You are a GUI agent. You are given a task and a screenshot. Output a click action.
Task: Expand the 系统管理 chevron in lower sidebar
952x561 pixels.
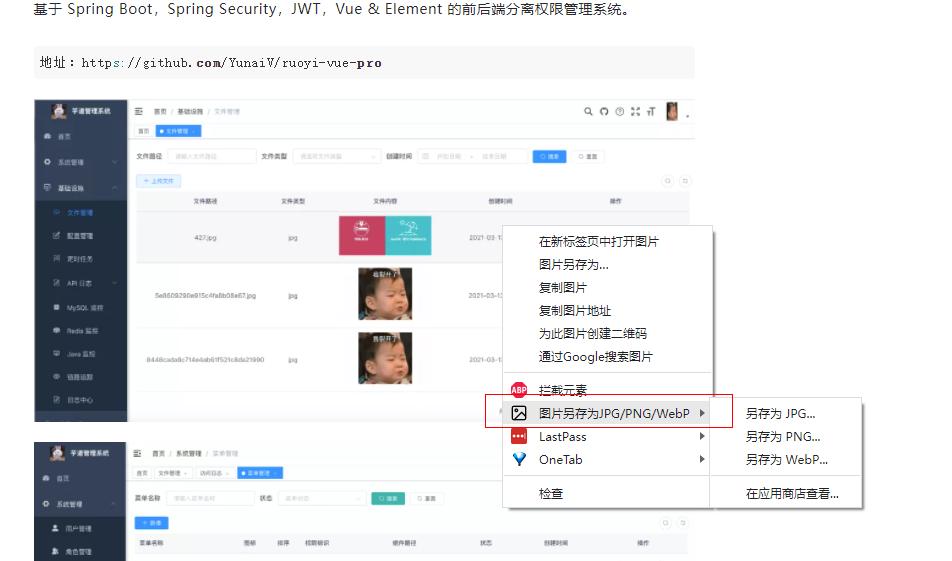[x=114, y=504]
